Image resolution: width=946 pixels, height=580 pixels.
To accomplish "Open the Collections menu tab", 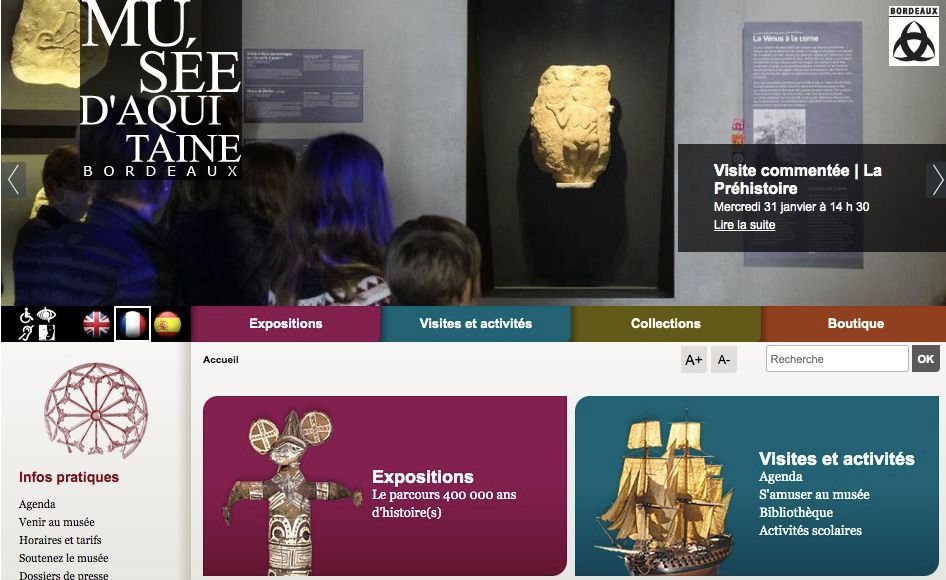I will point(666,323).
